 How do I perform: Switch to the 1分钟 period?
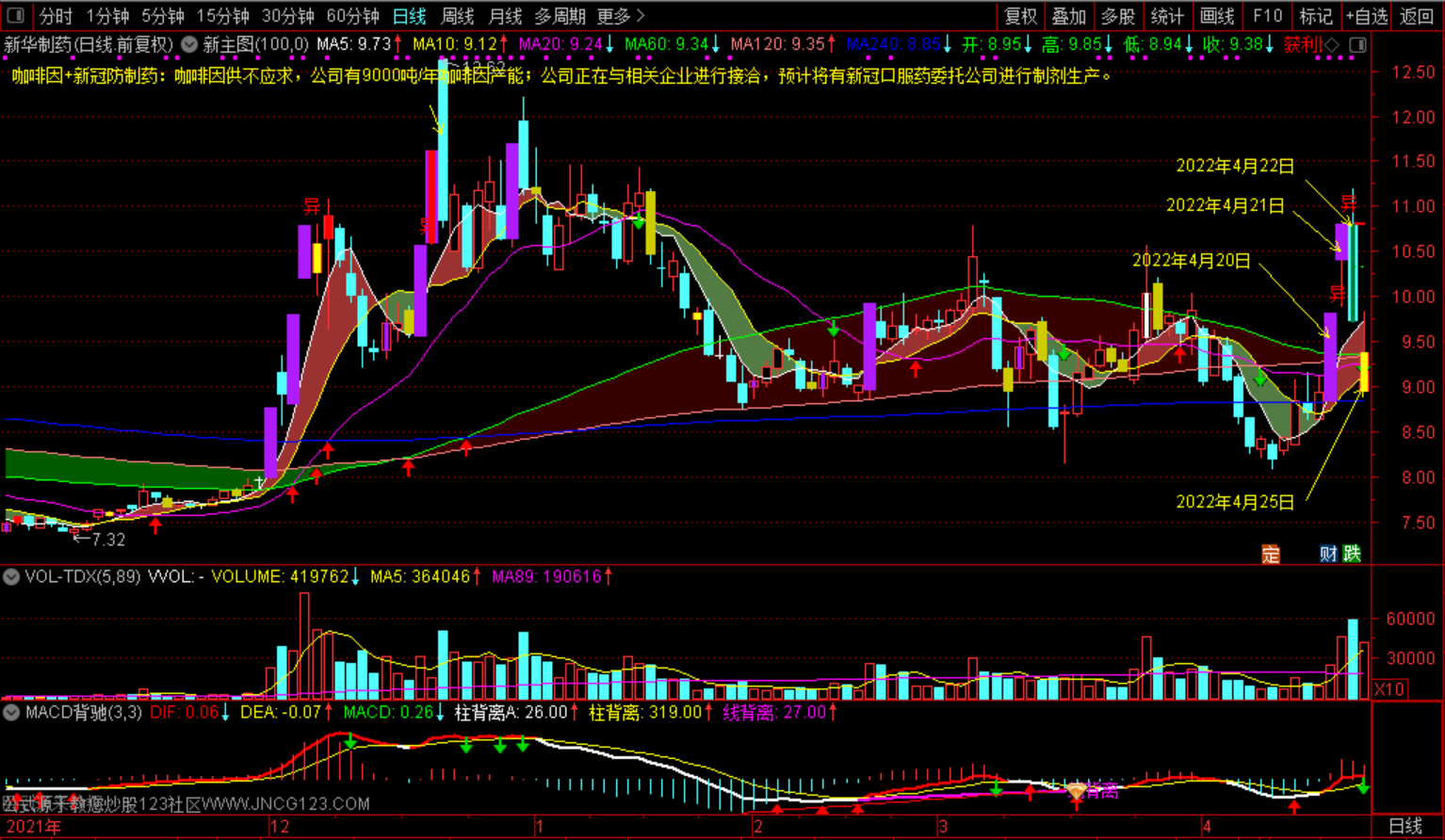pyautogui.click(x=107, y=16)
